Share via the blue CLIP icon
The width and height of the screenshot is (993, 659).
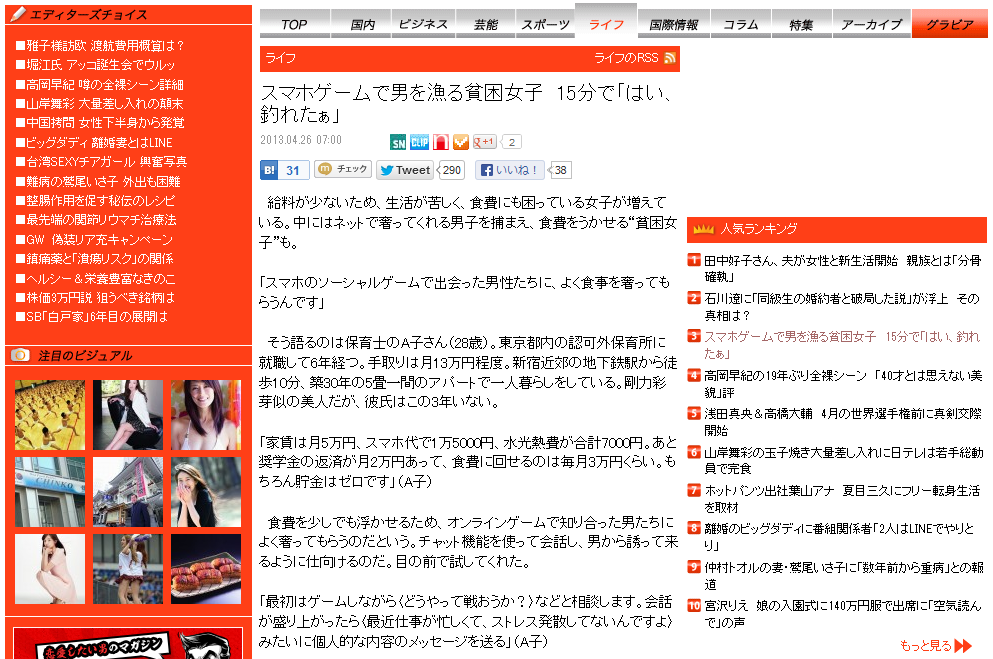click(419, 142)
